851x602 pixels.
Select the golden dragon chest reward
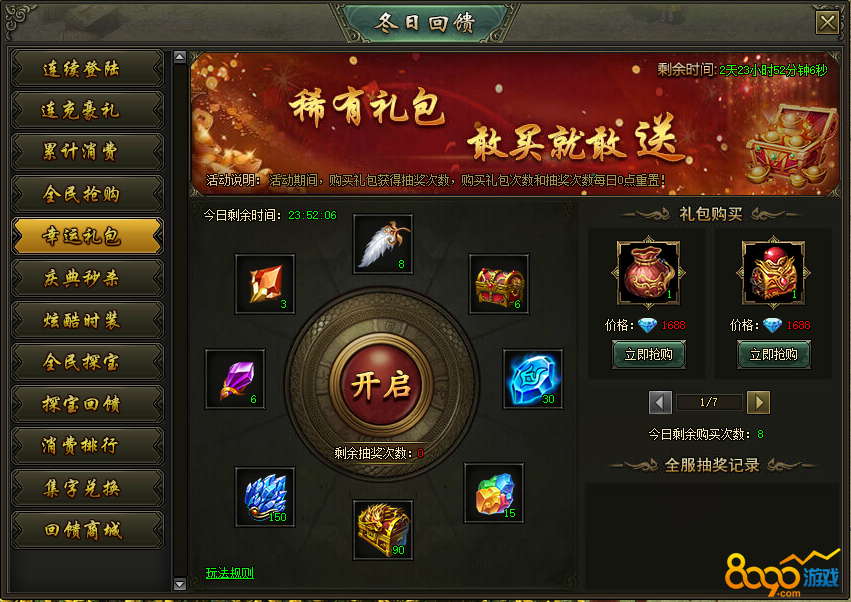click(x=383, y=530)
